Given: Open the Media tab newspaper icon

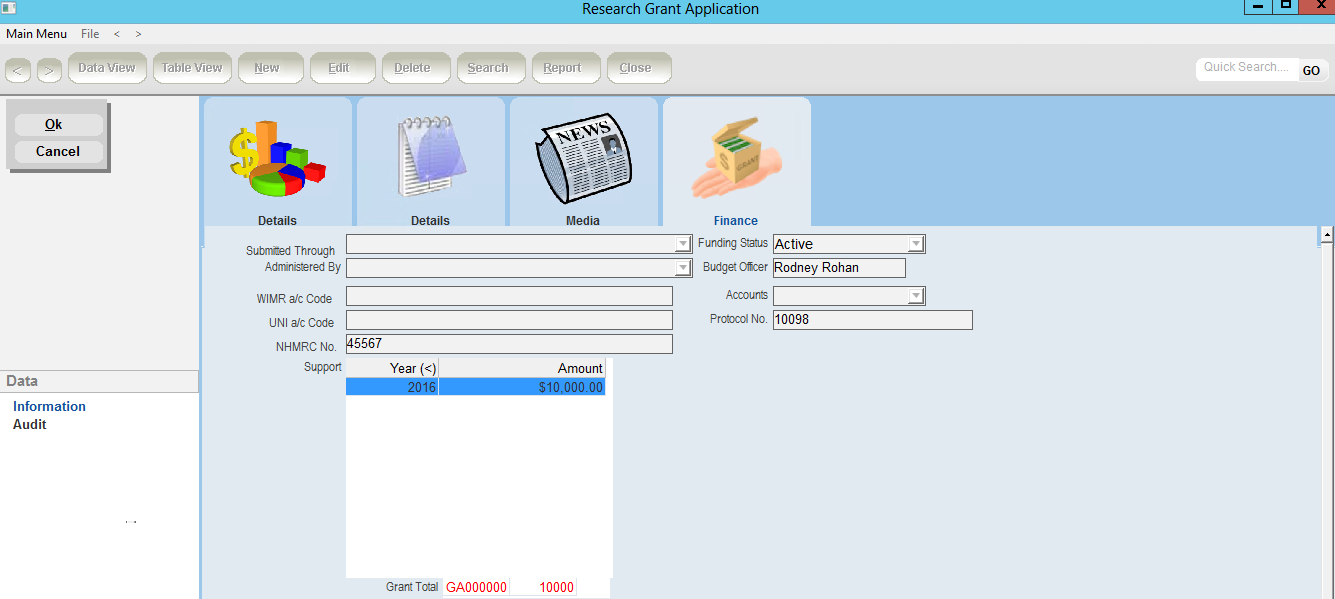Looking at the screenshot, I should pyautogui.click(x=584, y=162).
